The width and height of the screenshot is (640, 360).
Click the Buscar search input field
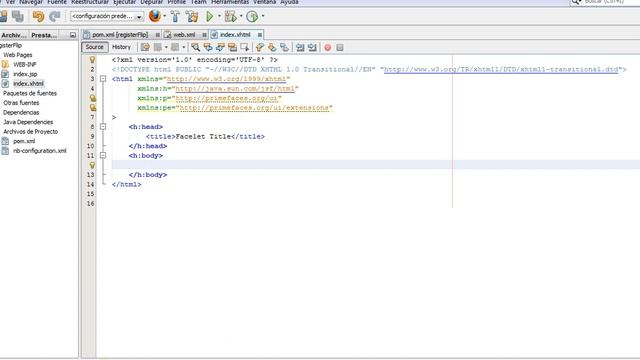[611, 2]
